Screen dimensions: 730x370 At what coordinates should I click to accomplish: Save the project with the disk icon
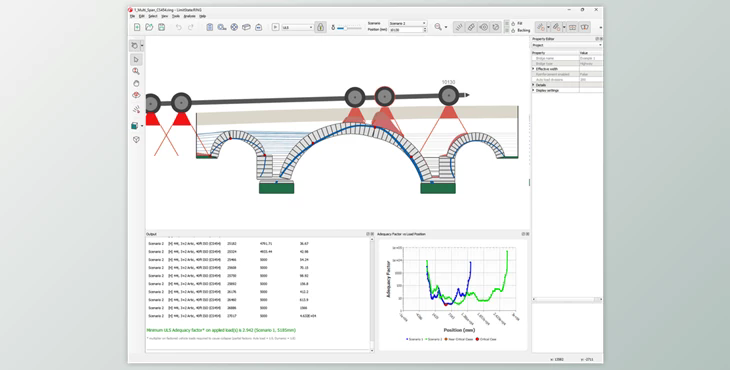coord(161,27)
